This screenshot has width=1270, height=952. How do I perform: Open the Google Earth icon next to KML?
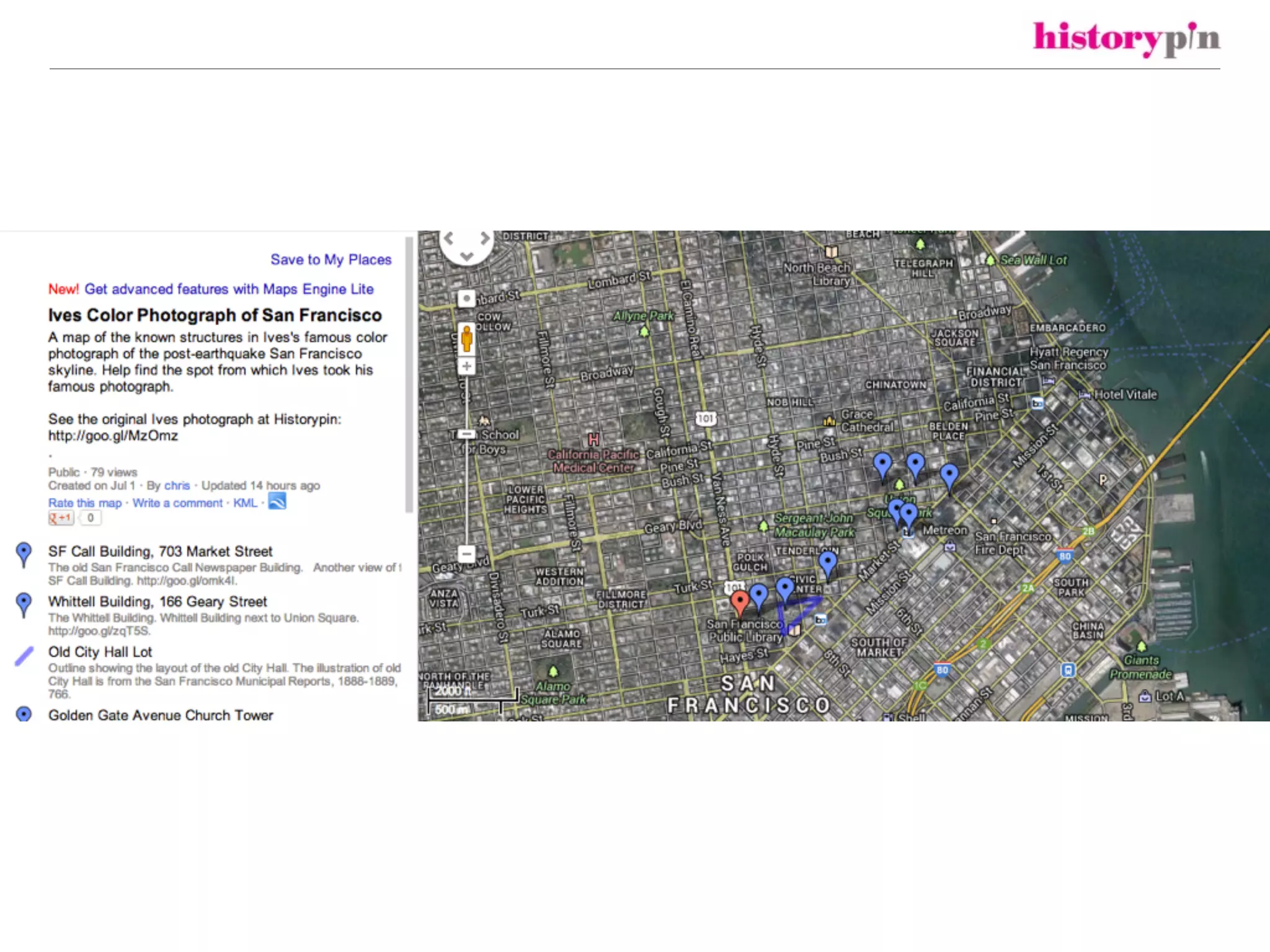tap(277, 501)
